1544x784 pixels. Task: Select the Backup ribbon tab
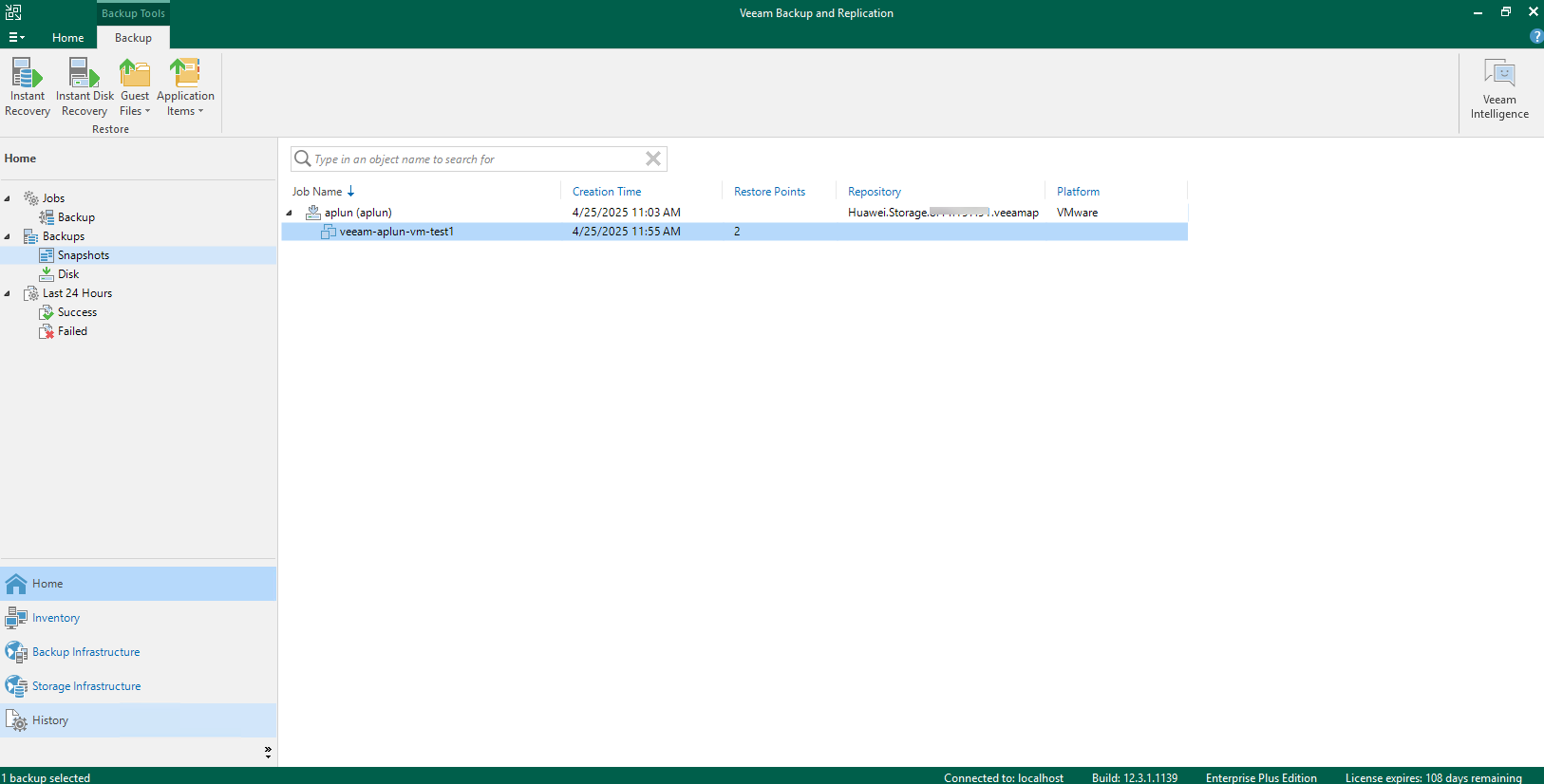pyautogui.click(x=133, y=38)
